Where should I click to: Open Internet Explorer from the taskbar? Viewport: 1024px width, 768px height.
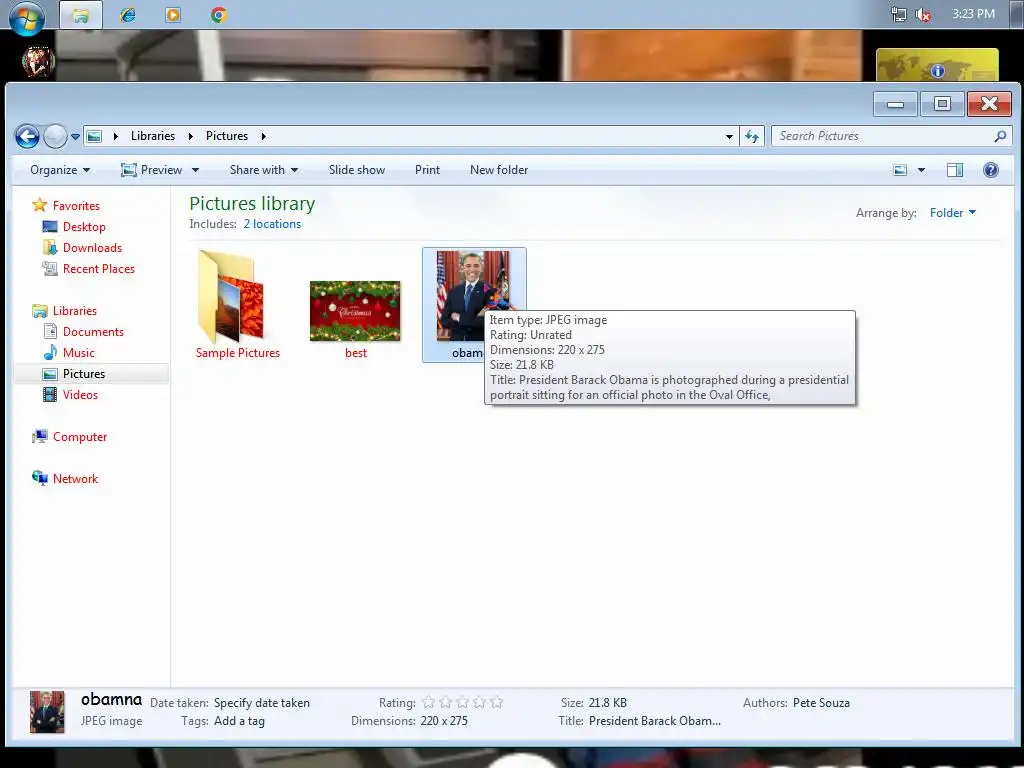click(x=128, y=14)
